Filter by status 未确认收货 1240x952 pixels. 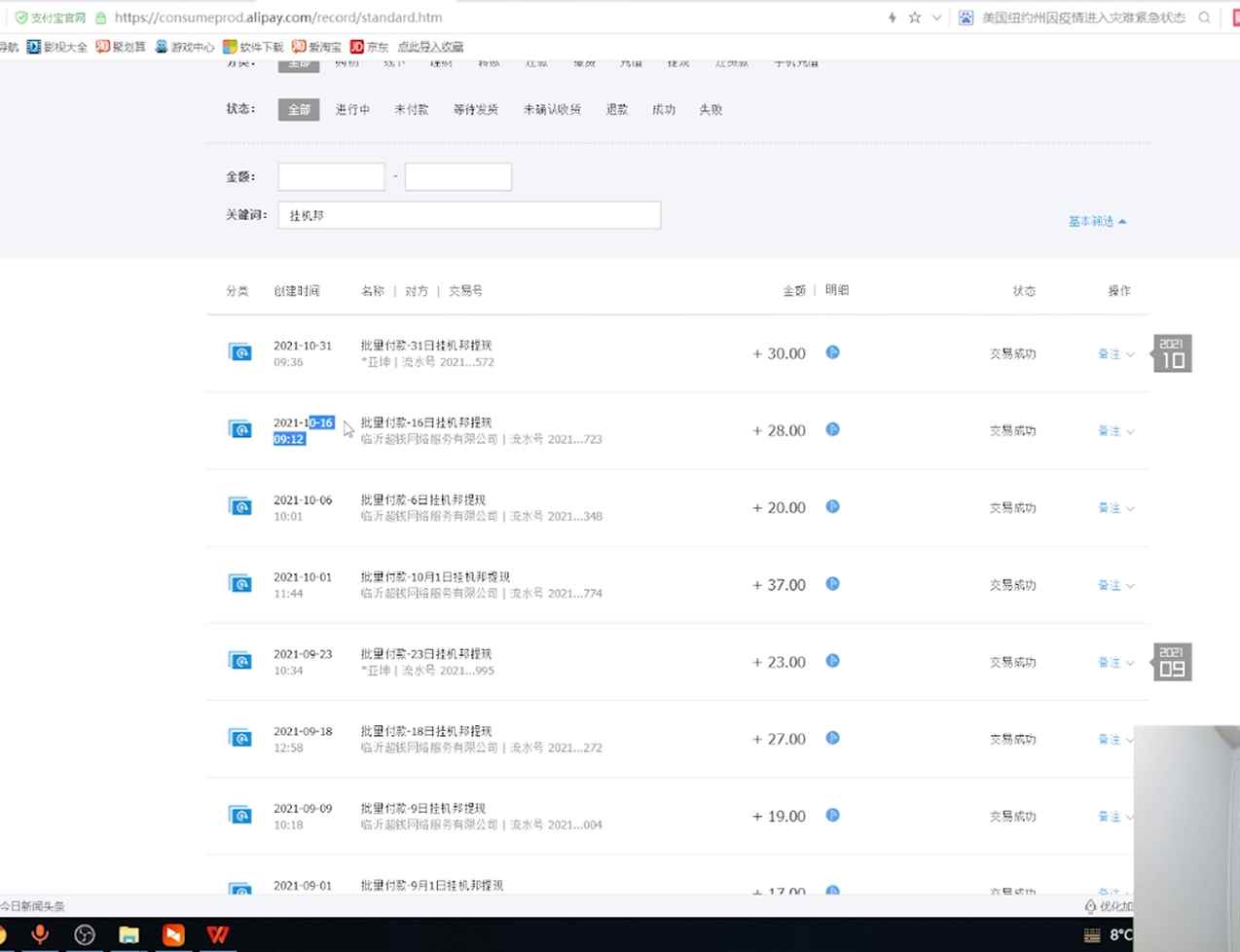click(x=552, y=109)
